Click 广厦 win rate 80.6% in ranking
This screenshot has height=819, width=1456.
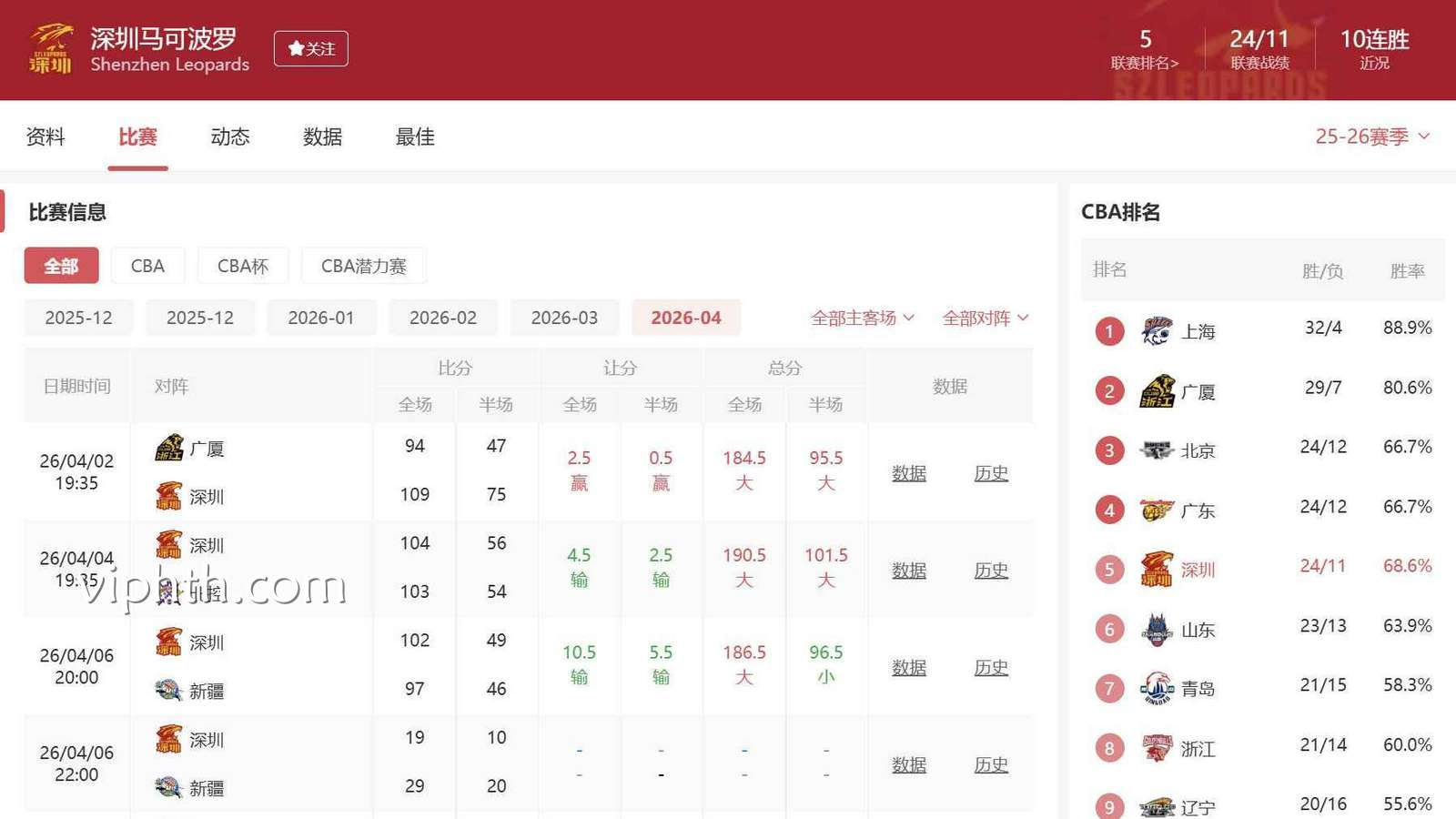pyautogui.click(x=1407, y=388)
